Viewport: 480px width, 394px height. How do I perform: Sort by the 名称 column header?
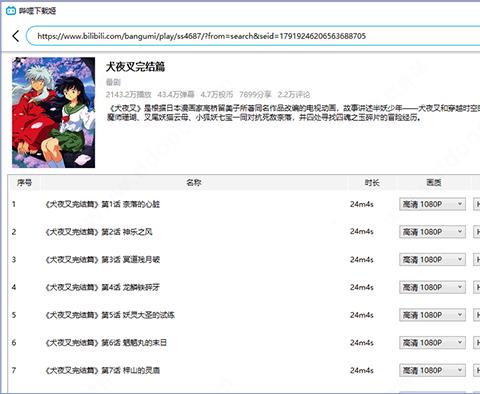(194, 183)
